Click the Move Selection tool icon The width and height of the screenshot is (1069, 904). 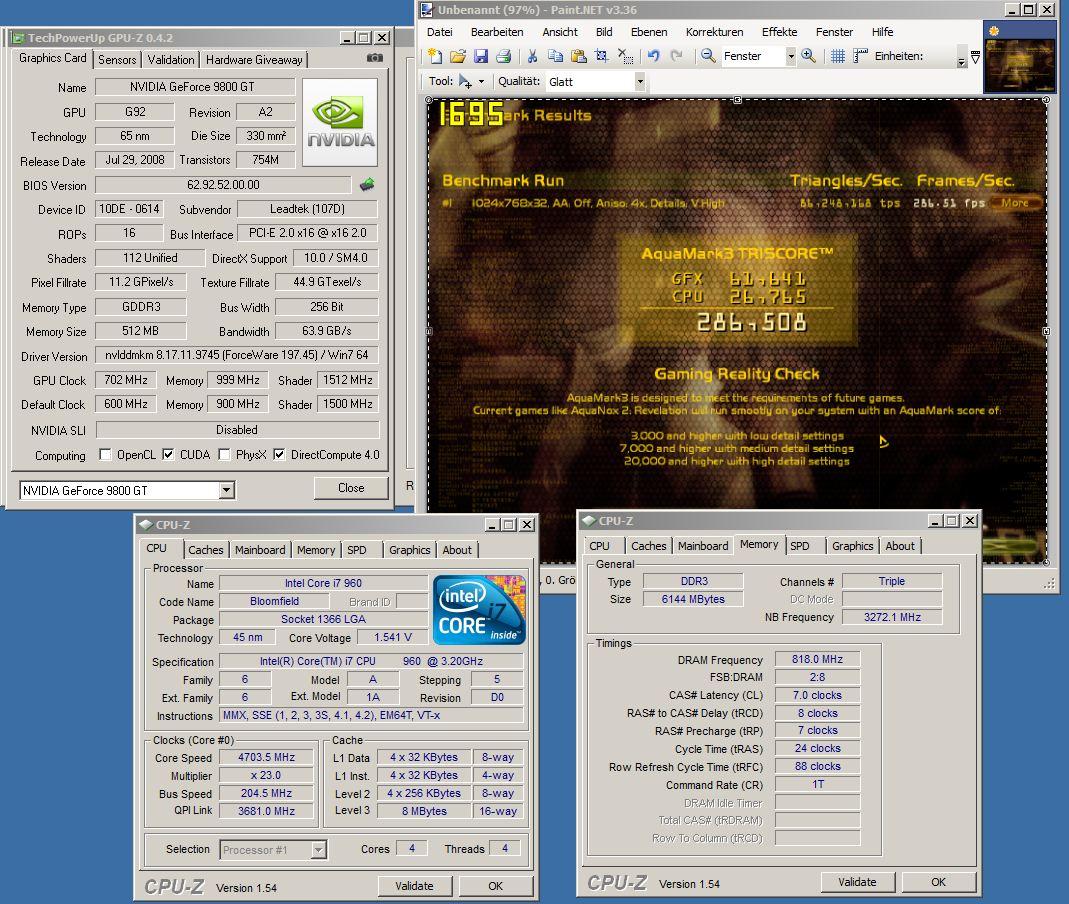pyautogui.click(x=465, y=82)
